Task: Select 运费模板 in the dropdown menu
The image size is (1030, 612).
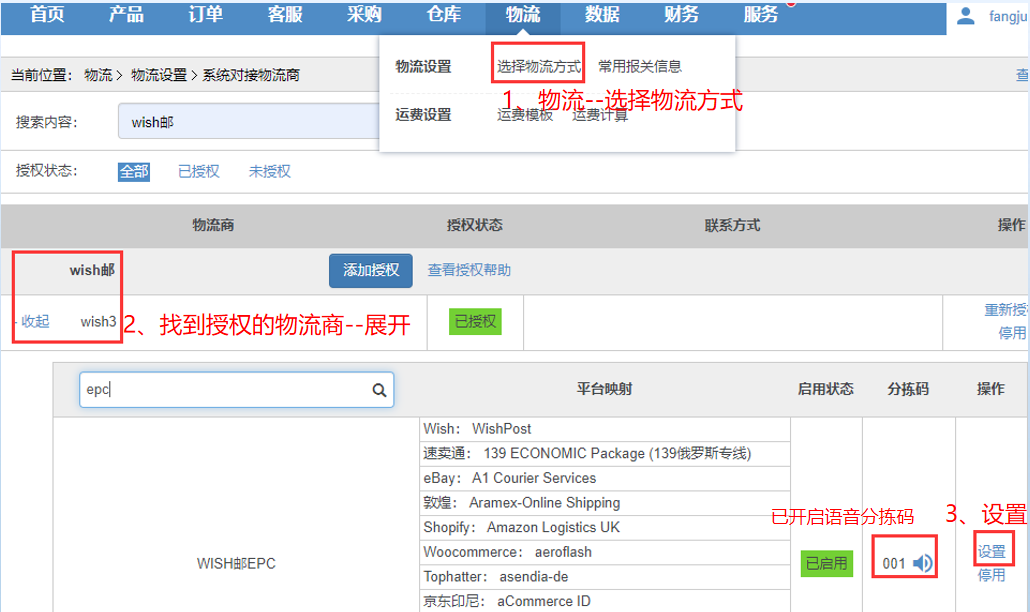Action: (525, 116)
